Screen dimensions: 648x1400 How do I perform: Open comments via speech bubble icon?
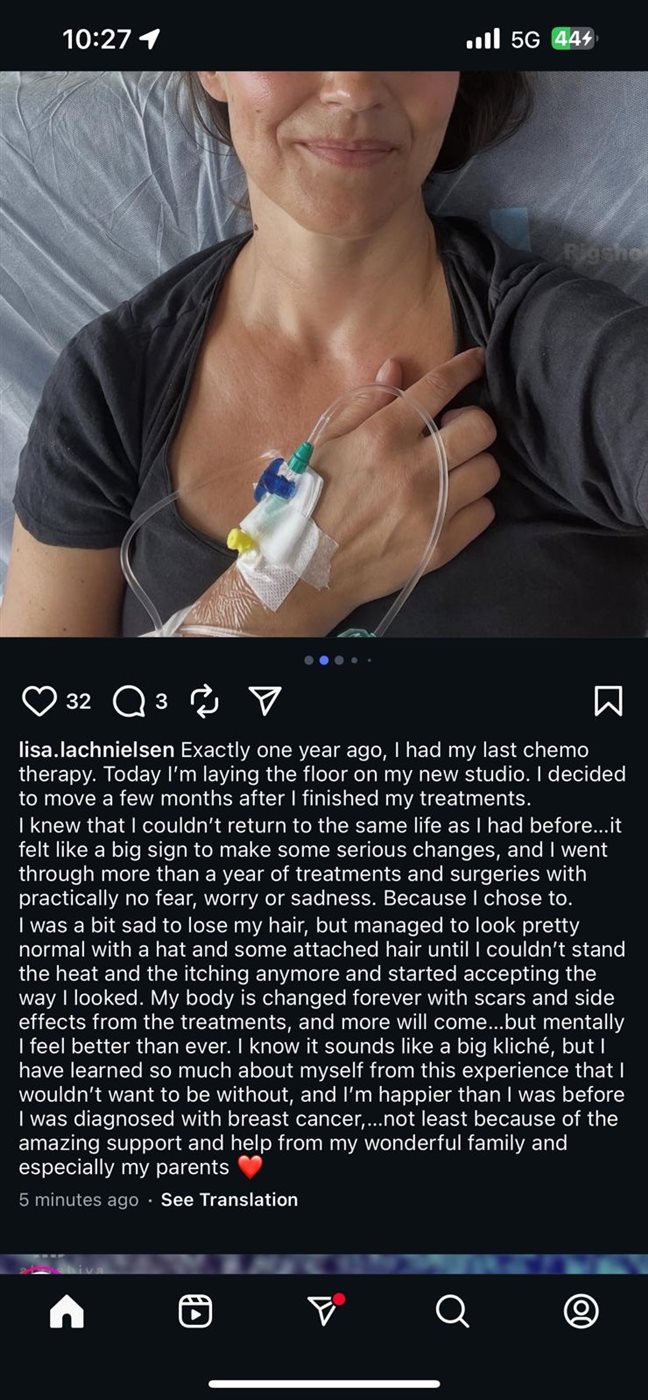point(129,701)
